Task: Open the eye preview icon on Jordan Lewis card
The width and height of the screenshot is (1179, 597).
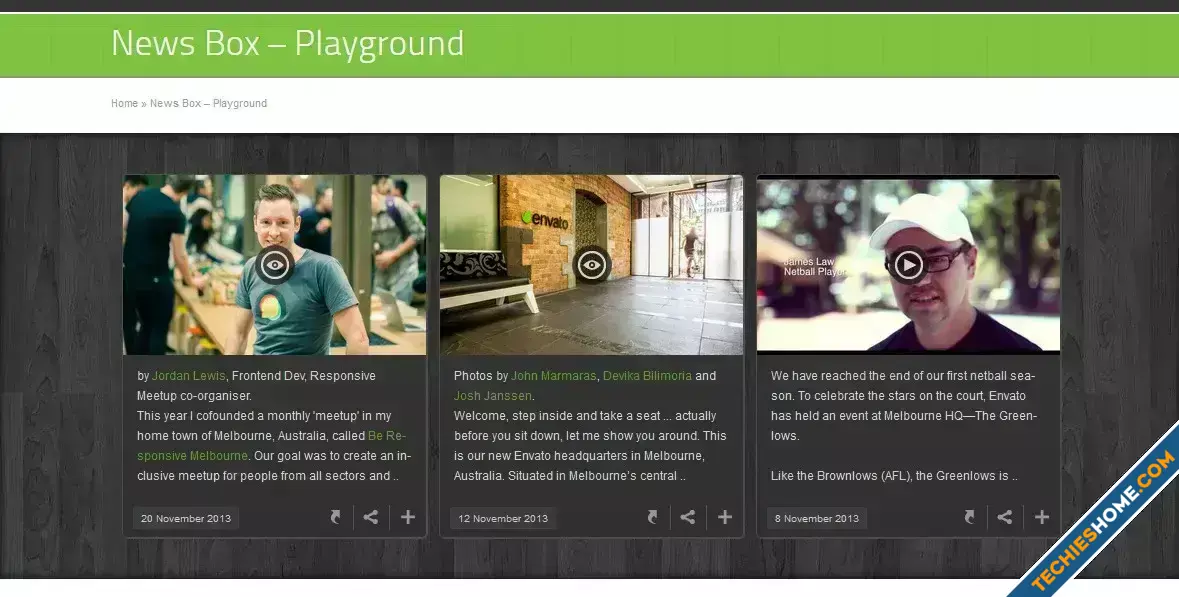Action: tap(274, 265)
